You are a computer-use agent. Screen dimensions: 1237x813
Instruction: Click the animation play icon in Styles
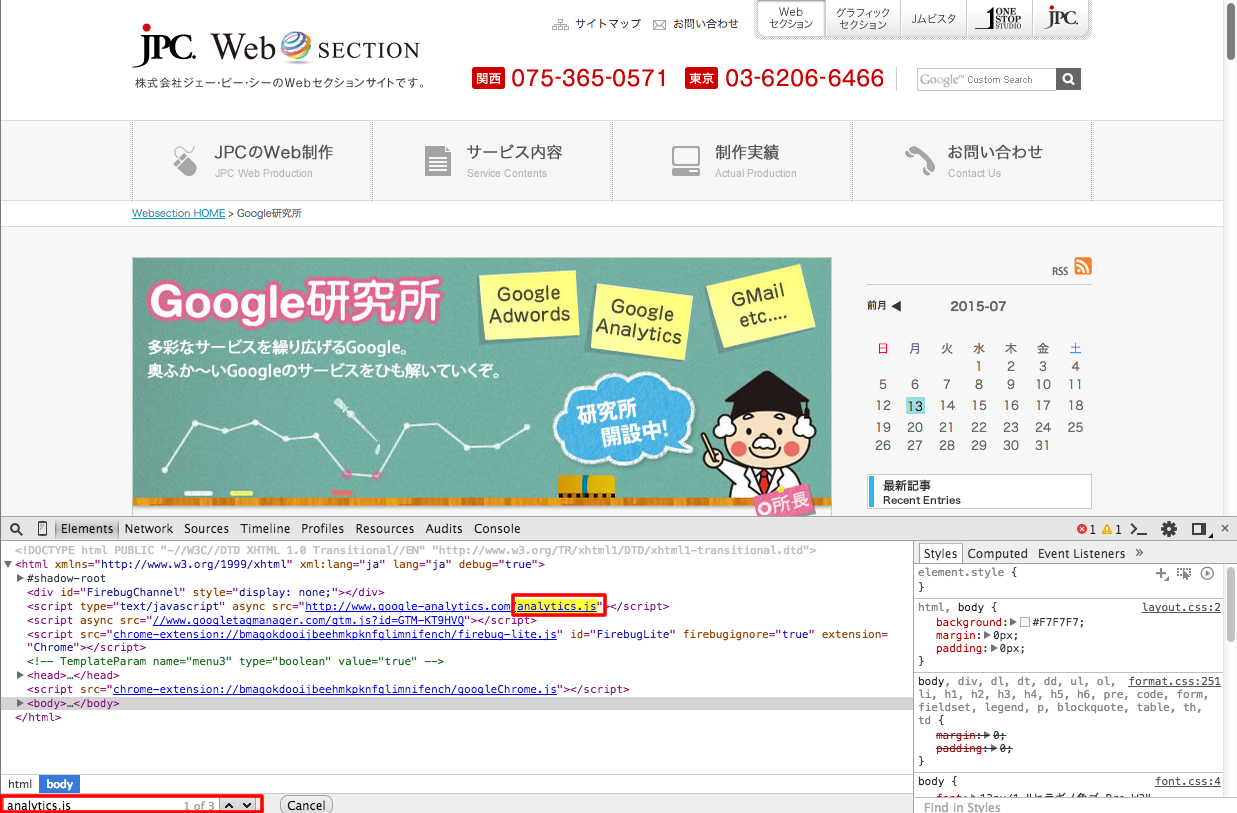(1207, 573)
